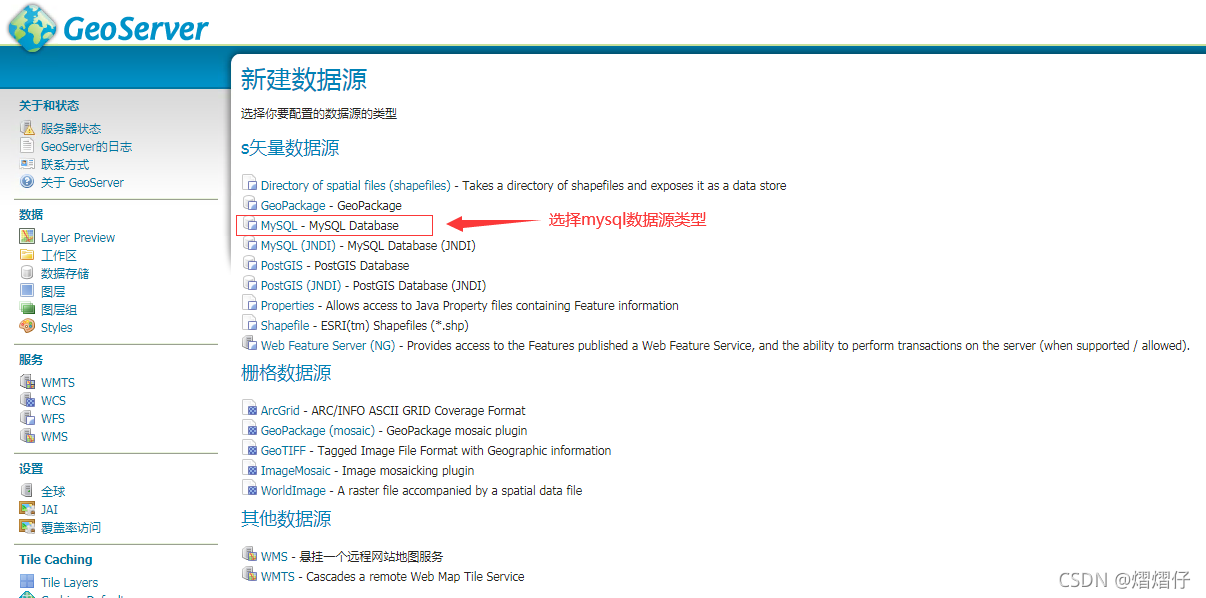This screenshot has width=1206, height=598.
Task: Open the 数据存储 page
Action: click(64, 272)
